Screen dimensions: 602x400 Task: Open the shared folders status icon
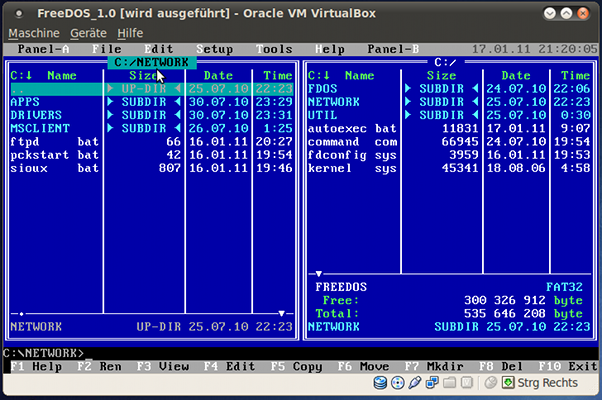[x=449, y=383]
